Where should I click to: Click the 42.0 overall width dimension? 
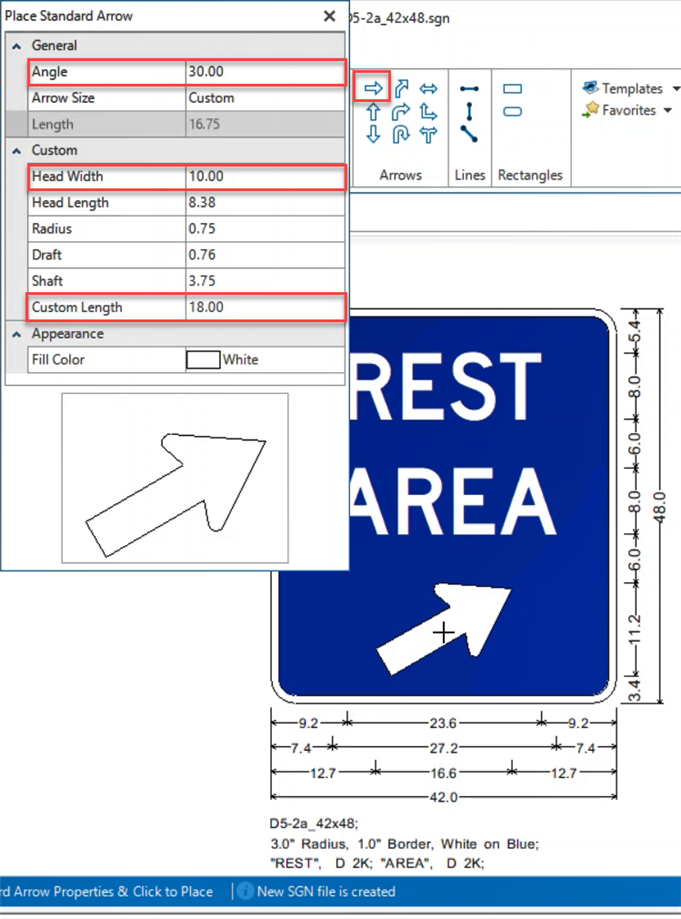tap(444, 797)
